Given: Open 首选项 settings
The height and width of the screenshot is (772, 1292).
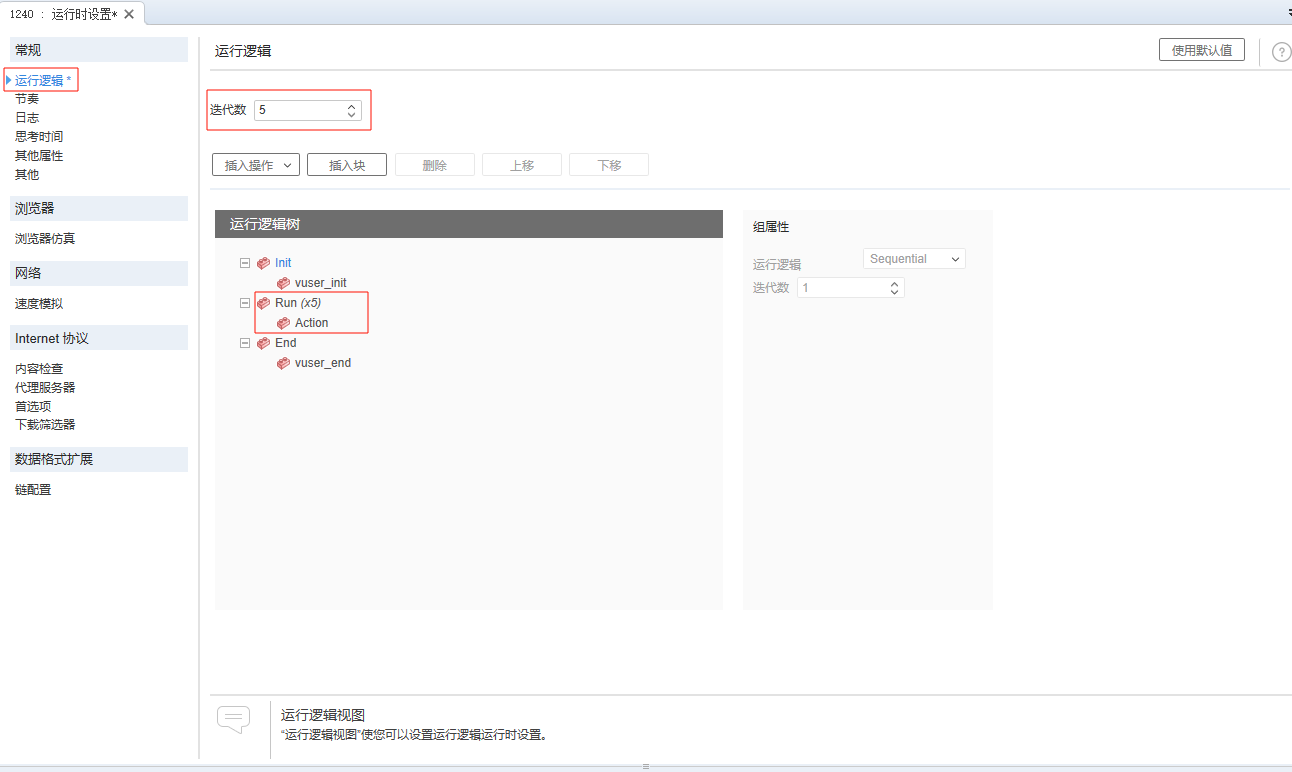Looking at the screenshot, I should pyautogui.click(x=33, y=407).
